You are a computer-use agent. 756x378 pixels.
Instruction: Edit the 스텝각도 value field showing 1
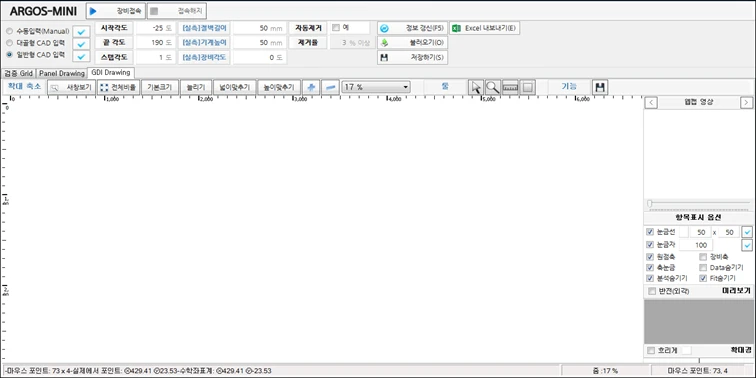click(x=155, y=57)
